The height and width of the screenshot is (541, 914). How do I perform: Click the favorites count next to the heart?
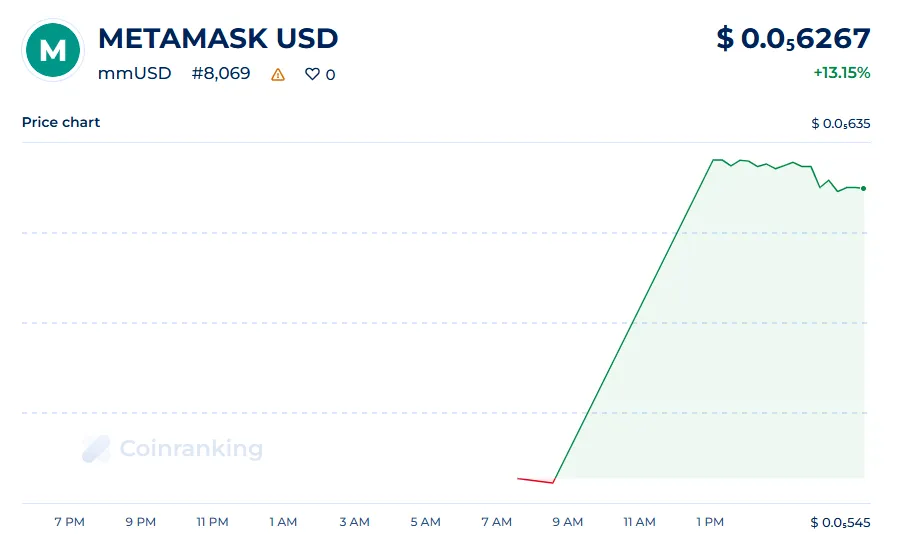(331, 75)
